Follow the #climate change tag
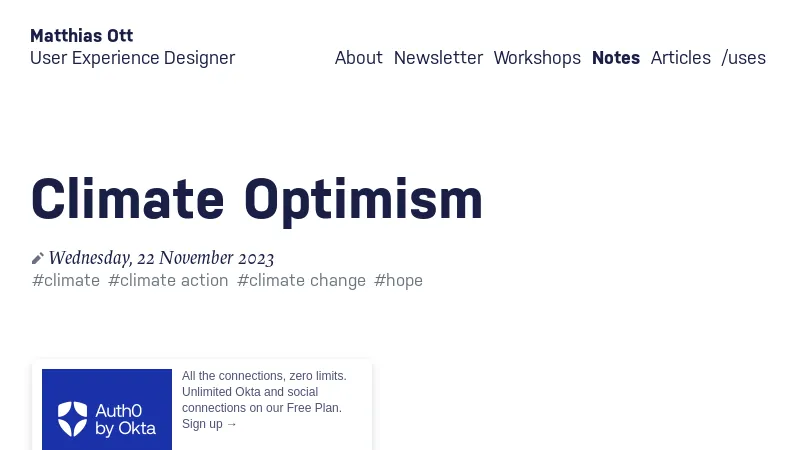 (x=301, y=281)
